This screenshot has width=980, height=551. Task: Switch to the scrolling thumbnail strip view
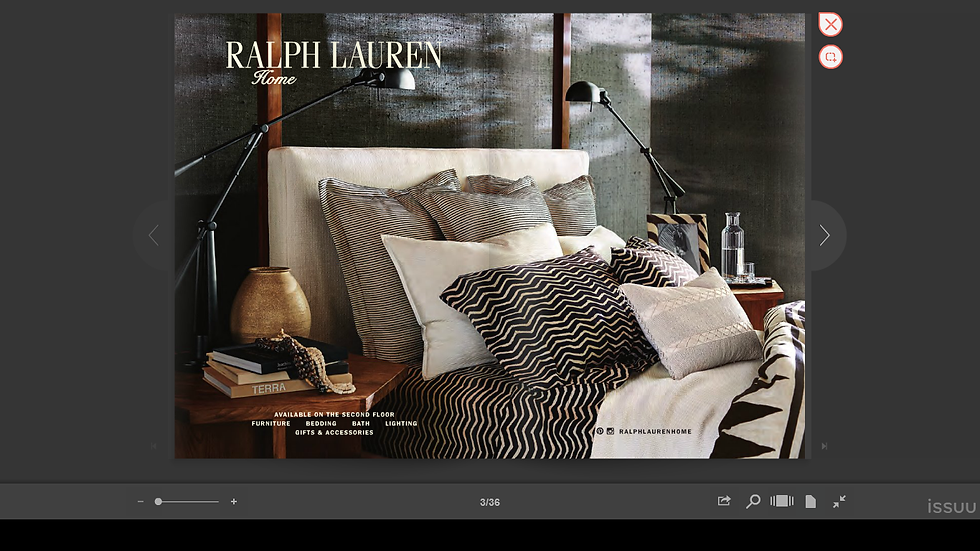coord(782,501)
